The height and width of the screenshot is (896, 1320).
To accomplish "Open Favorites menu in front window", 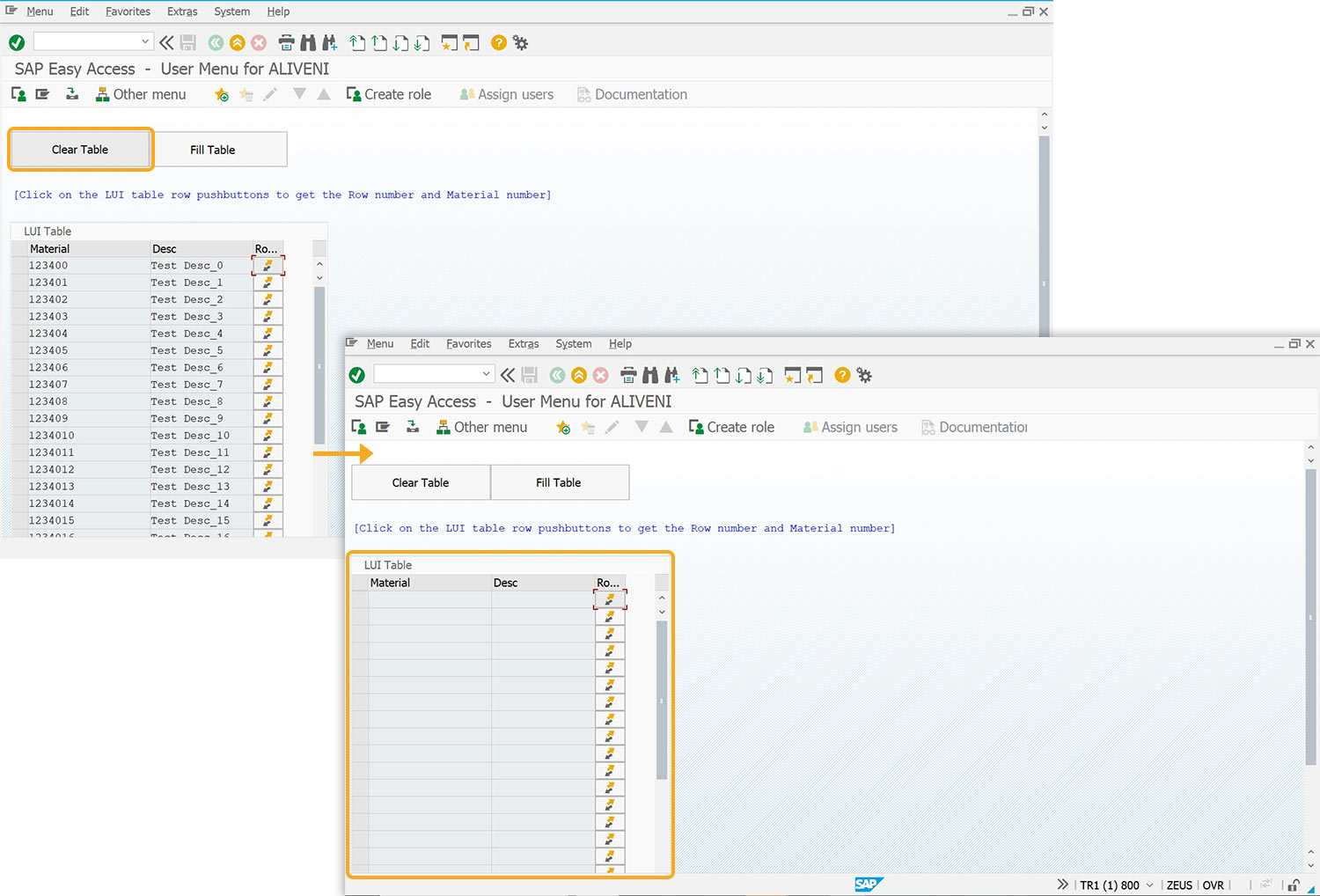I will click(469, 344).
